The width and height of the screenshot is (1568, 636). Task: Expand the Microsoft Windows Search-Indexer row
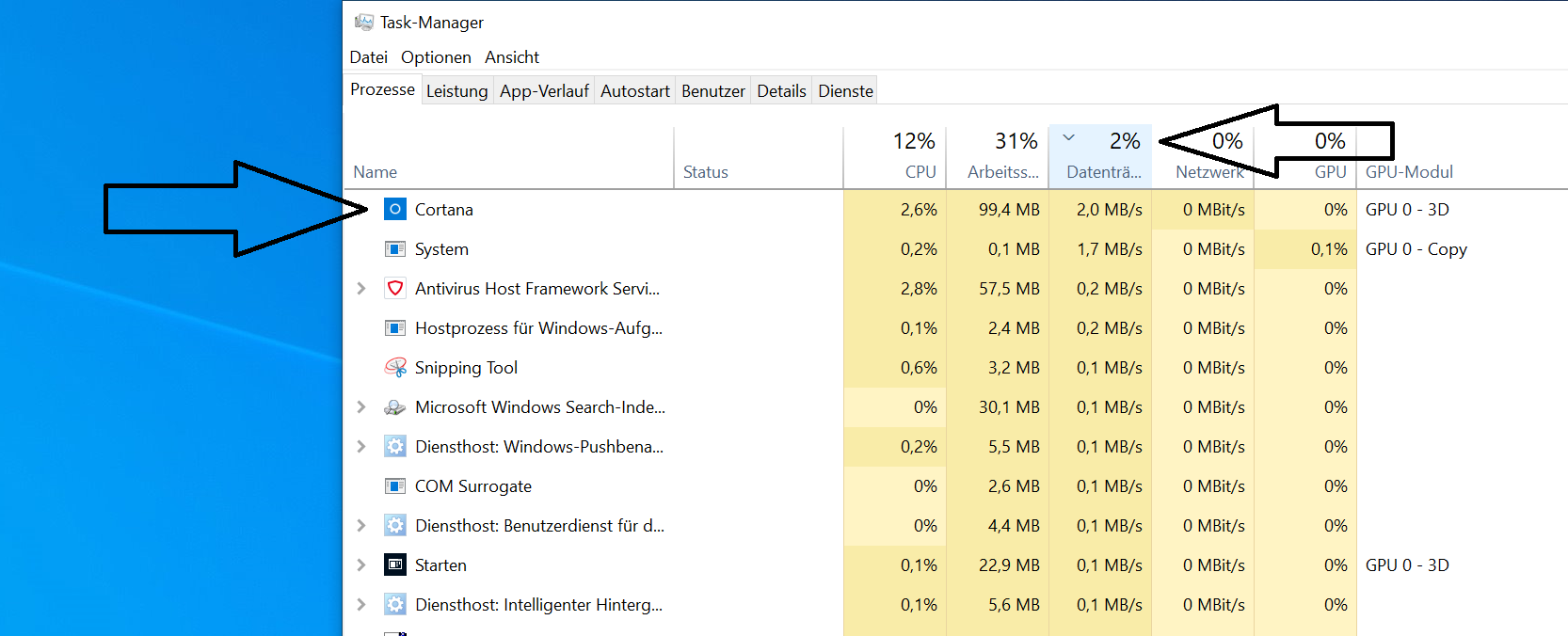pyautogui.click(x=361, y=407)
